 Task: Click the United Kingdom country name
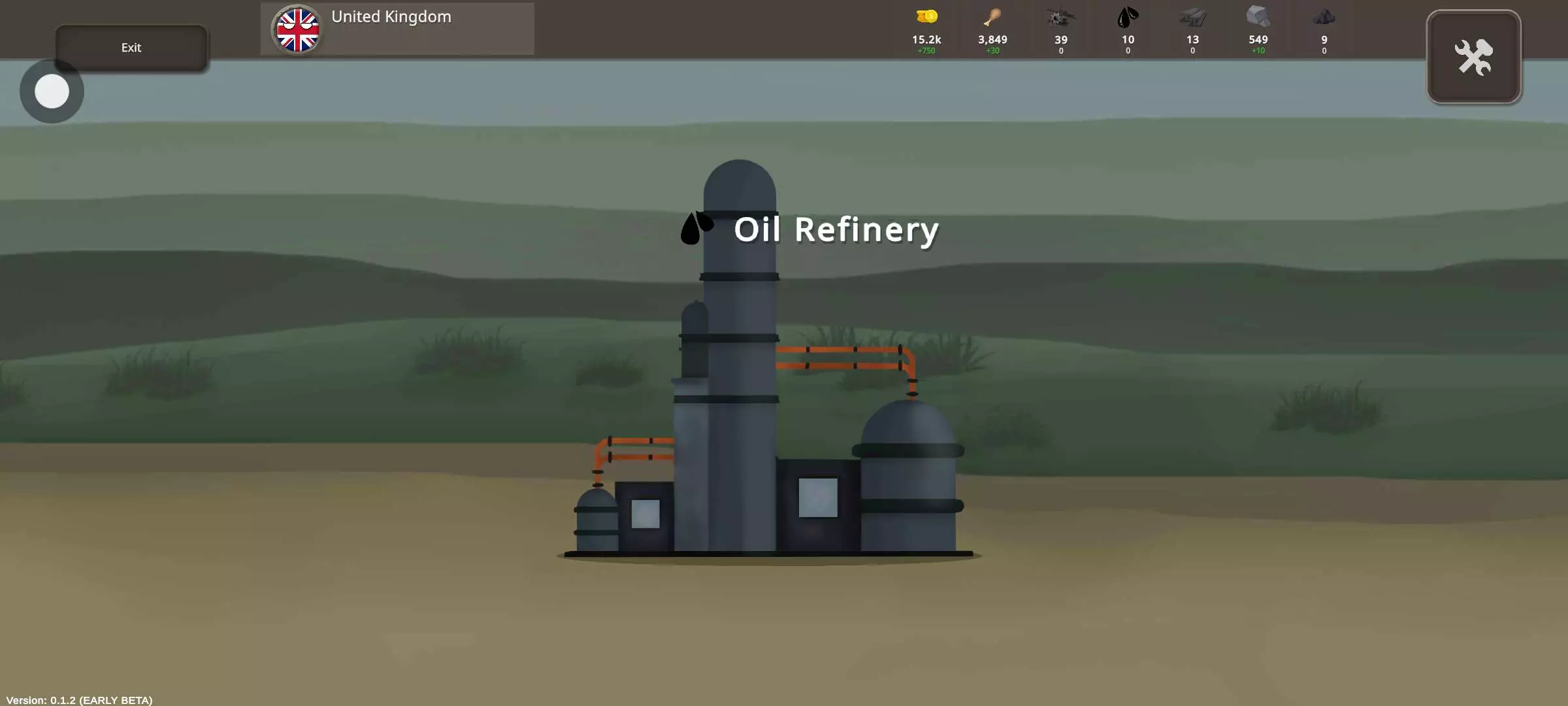point(391,17)
